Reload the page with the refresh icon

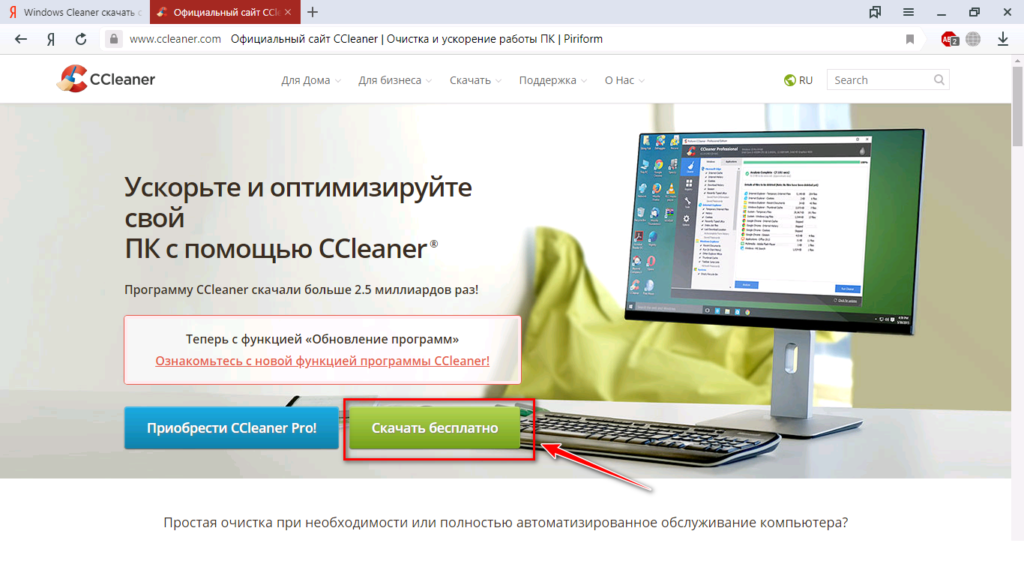80,39
